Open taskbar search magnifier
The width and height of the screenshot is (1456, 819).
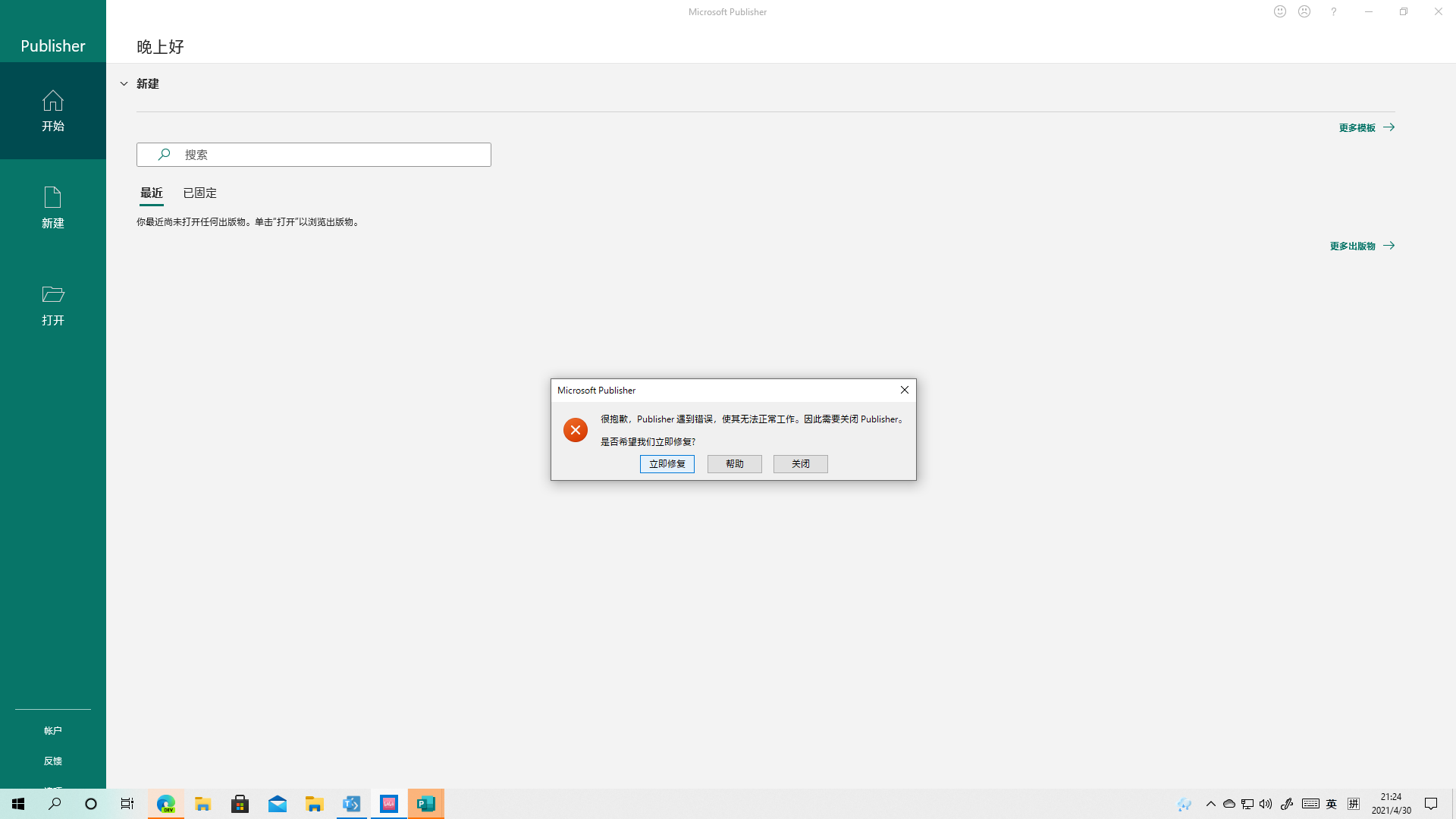pyautogui.click(x=55, y=804)
